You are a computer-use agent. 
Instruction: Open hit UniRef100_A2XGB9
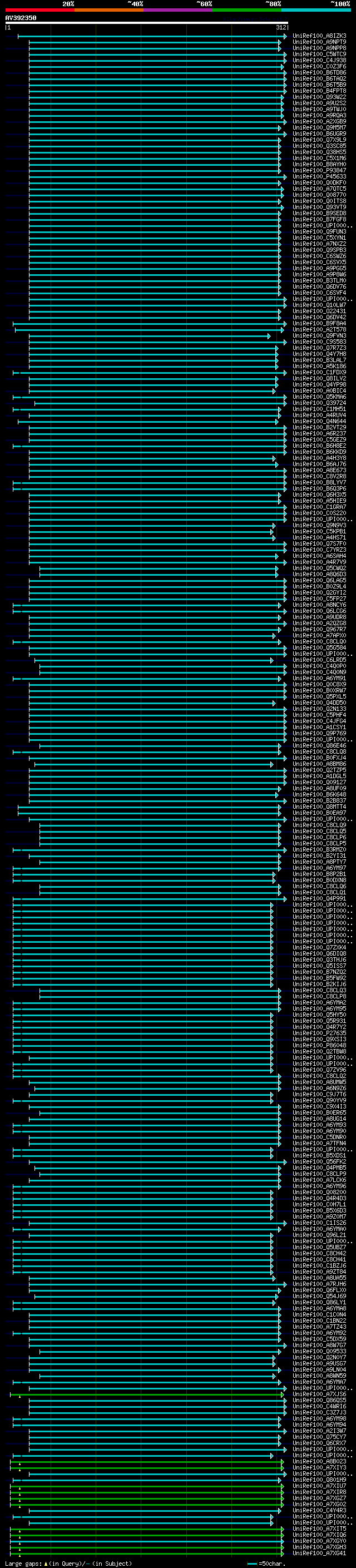click(x=319, y=122)
